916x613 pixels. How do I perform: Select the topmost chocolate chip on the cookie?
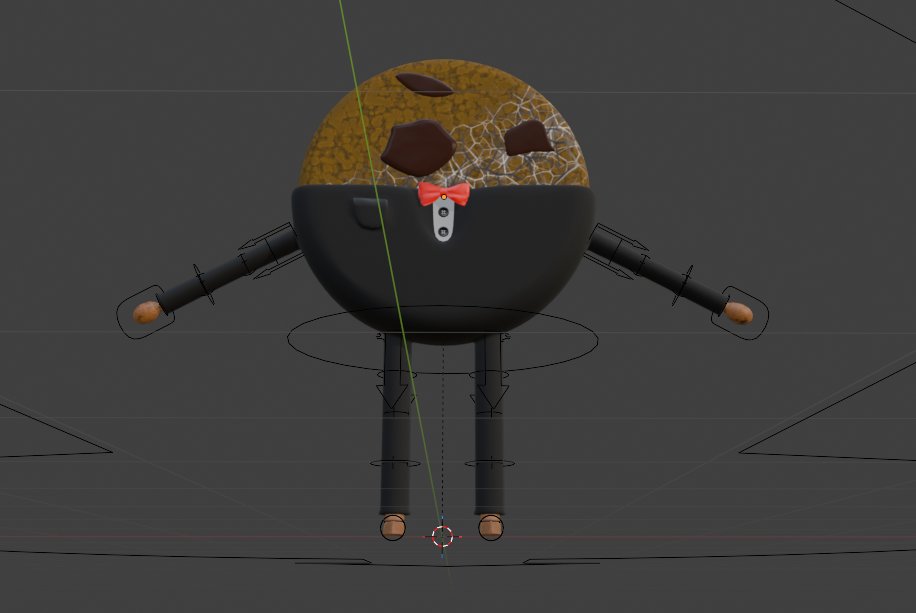point(425,85)
